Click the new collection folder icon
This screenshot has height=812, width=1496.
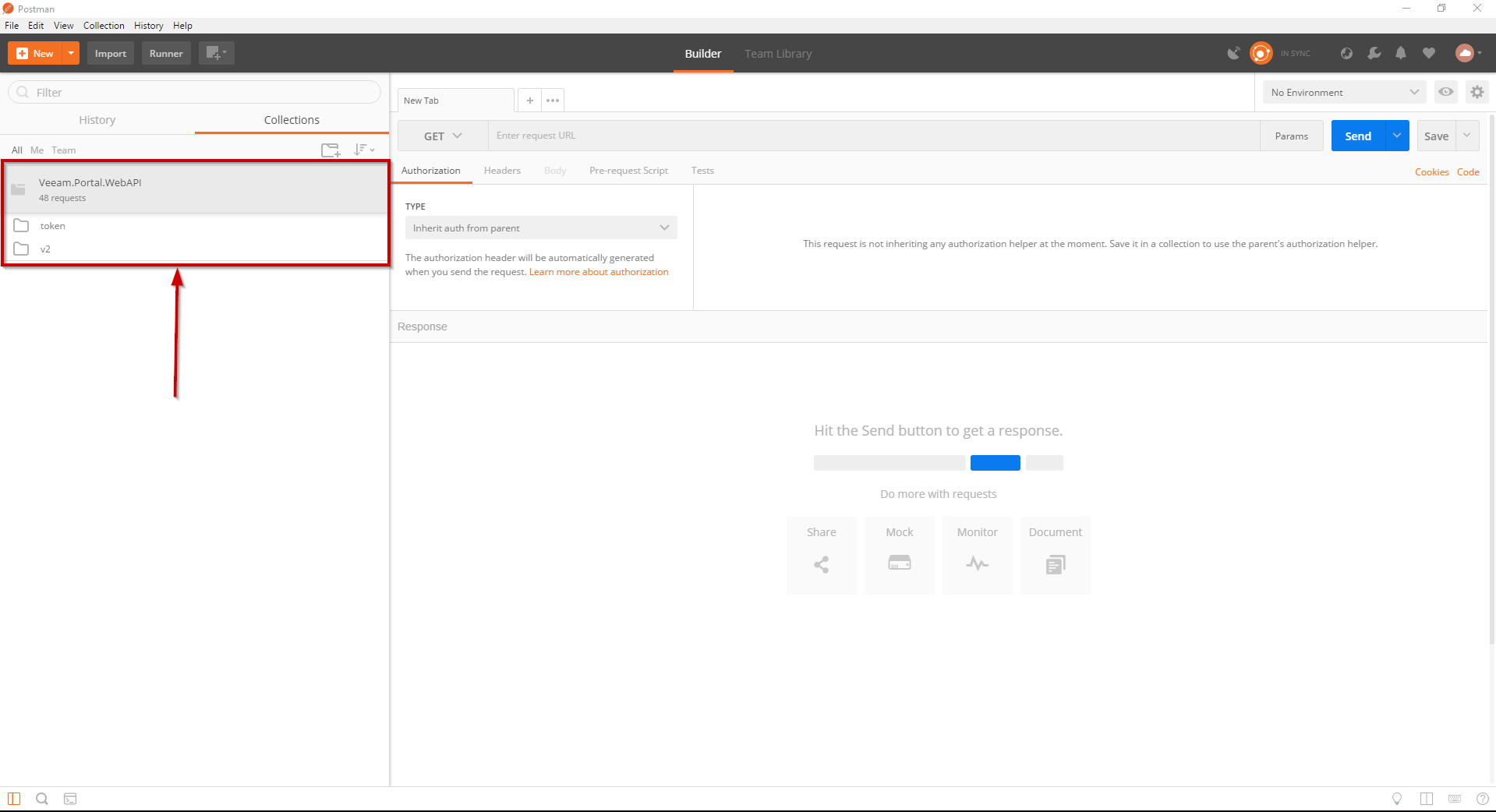click(331, 150)
